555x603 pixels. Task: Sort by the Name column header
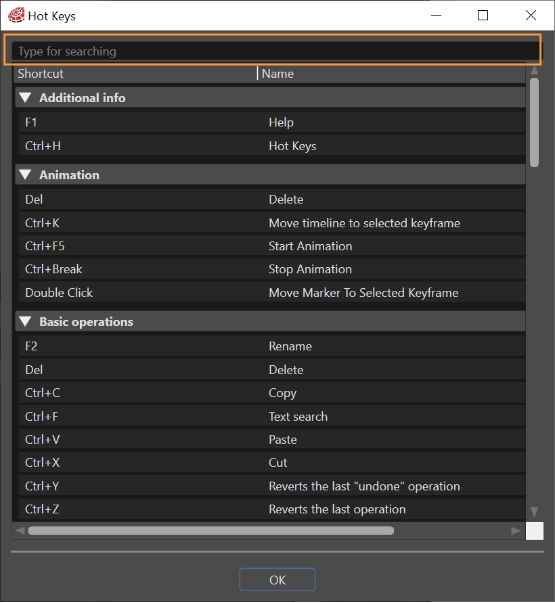coord(392,74)
